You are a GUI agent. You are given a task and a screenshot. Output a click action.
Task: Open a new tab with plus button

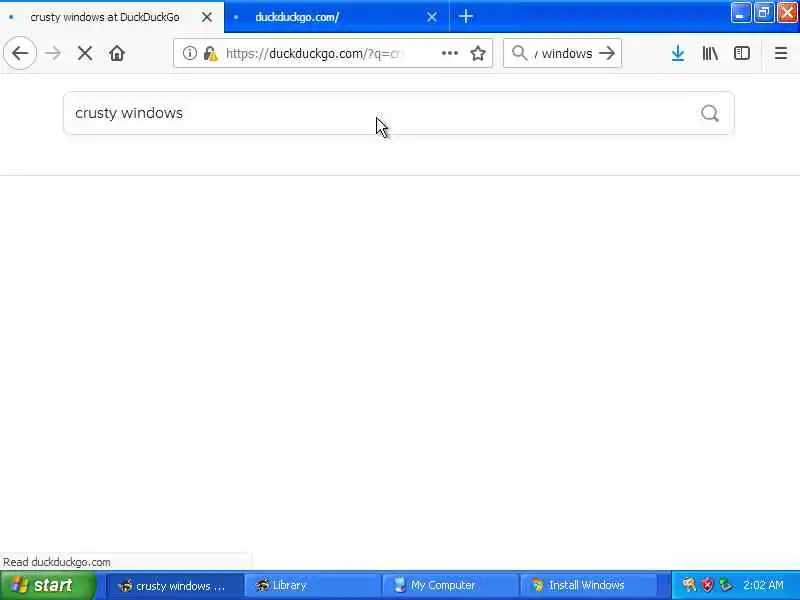tap(465, 16)
